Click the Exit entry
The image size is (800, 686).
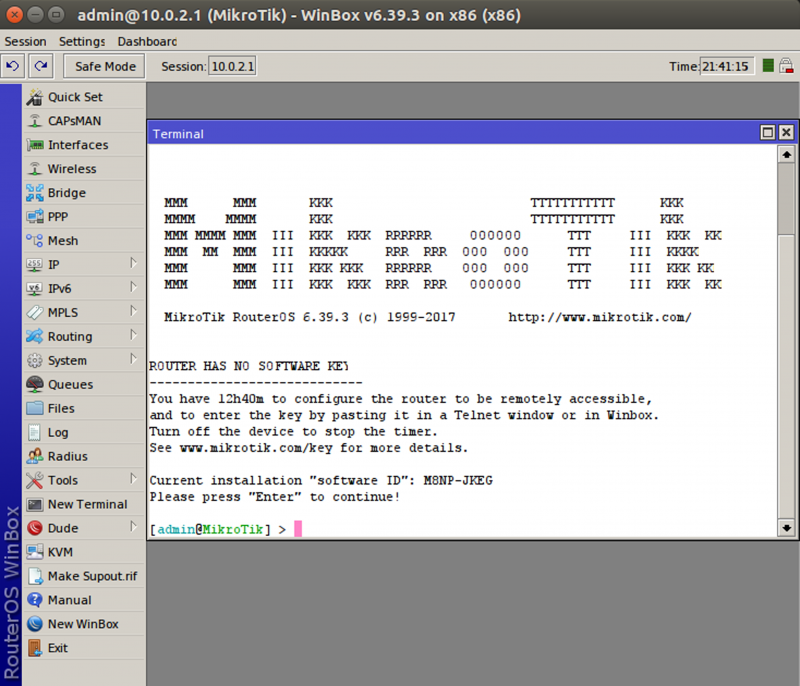click(84, 648)
